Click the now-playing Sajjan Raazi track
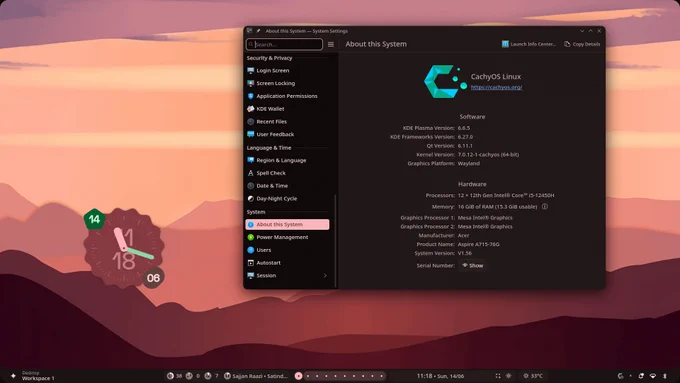 pos(256,376)
